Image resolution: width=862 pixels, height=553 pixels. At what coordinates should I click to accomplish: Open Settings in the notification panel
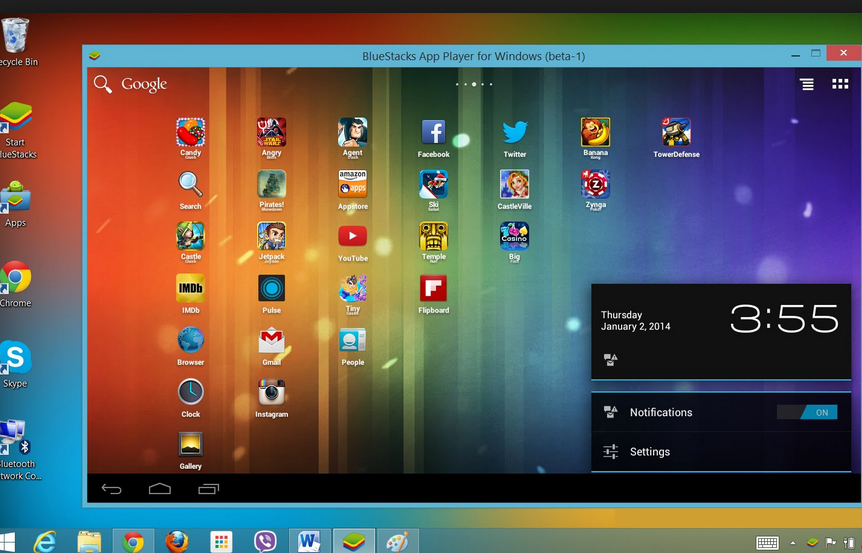[721, 452]
